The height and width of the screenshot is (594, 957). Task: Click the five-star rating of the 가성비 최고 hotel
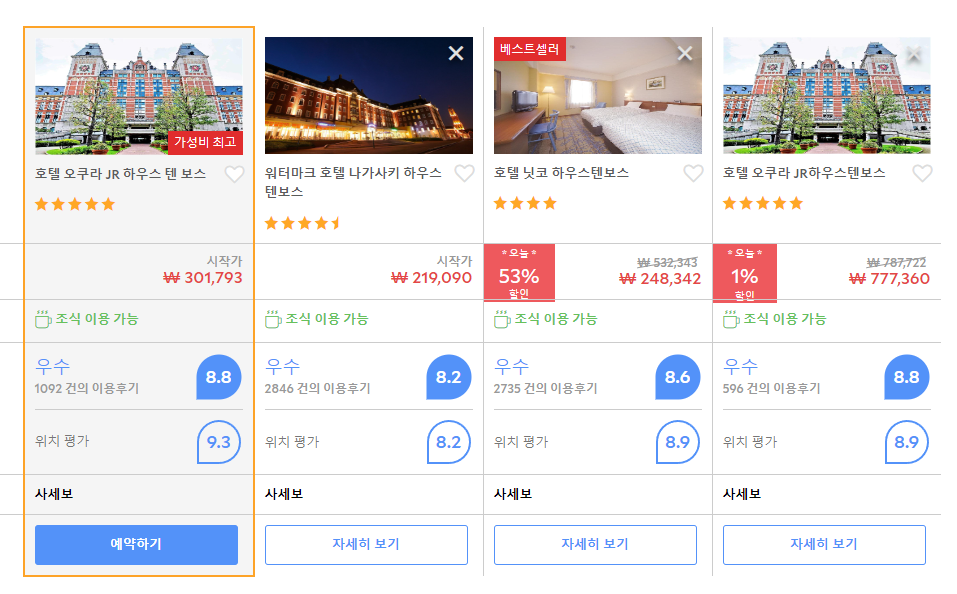click(75, 204)
